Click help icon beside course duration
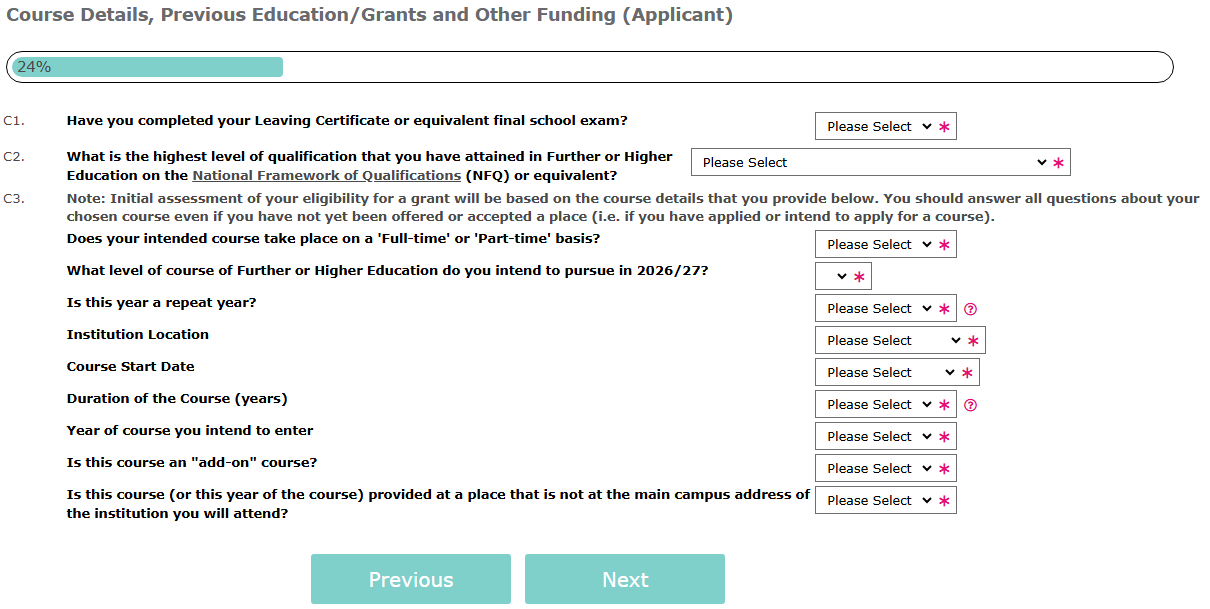The image size is (1210, 609). [970, 405]
